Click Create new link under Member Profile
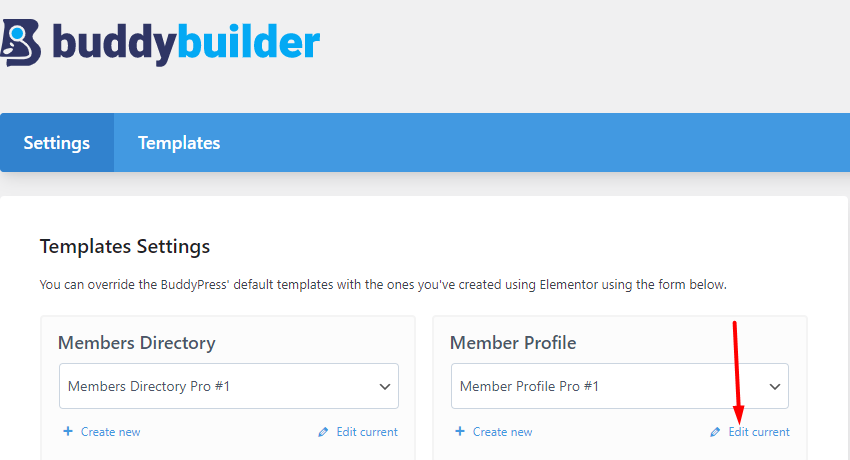This screenshot has height=460, width=850. coord(503,432)
